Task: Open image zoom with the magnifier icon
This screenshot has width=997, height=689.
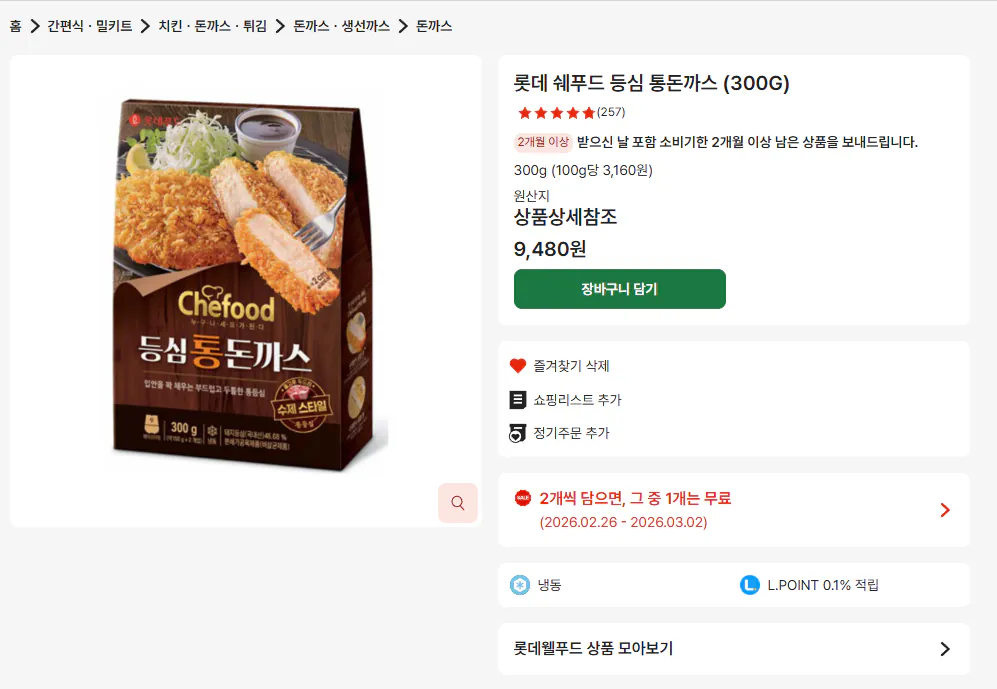Action: 458,503
